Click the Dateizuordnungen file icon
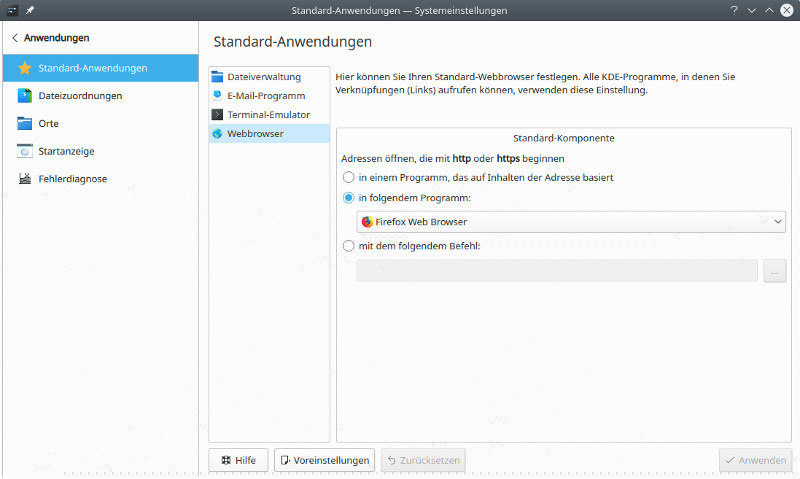The height and width of the screenshot is (479, 800). [25, 96]
